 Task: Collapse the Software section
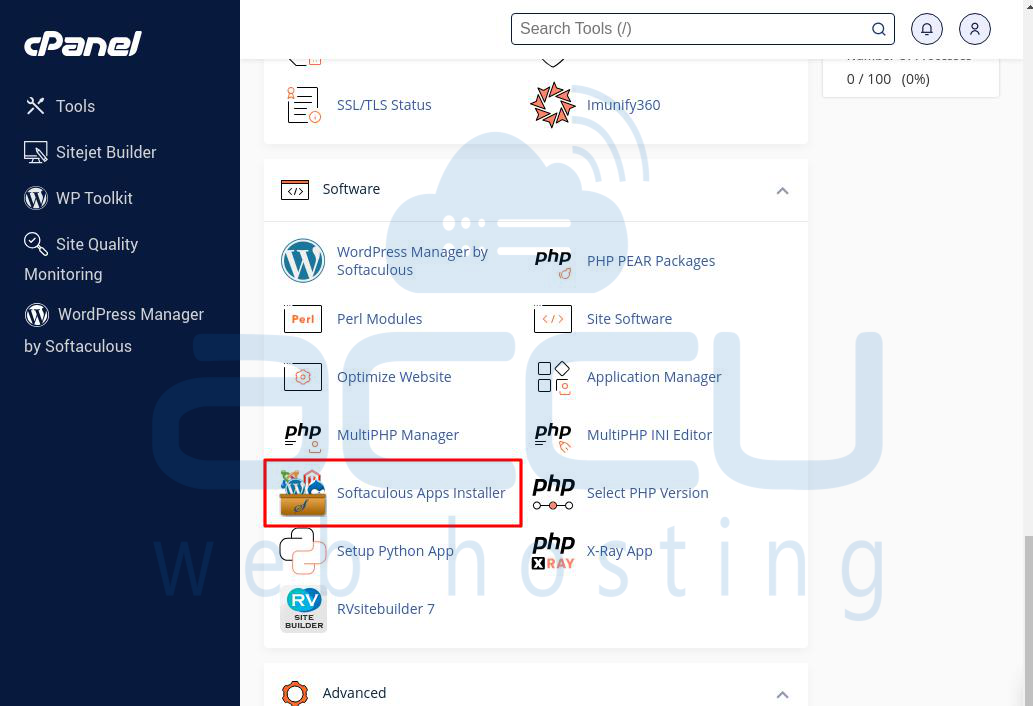tap(782, 190)
